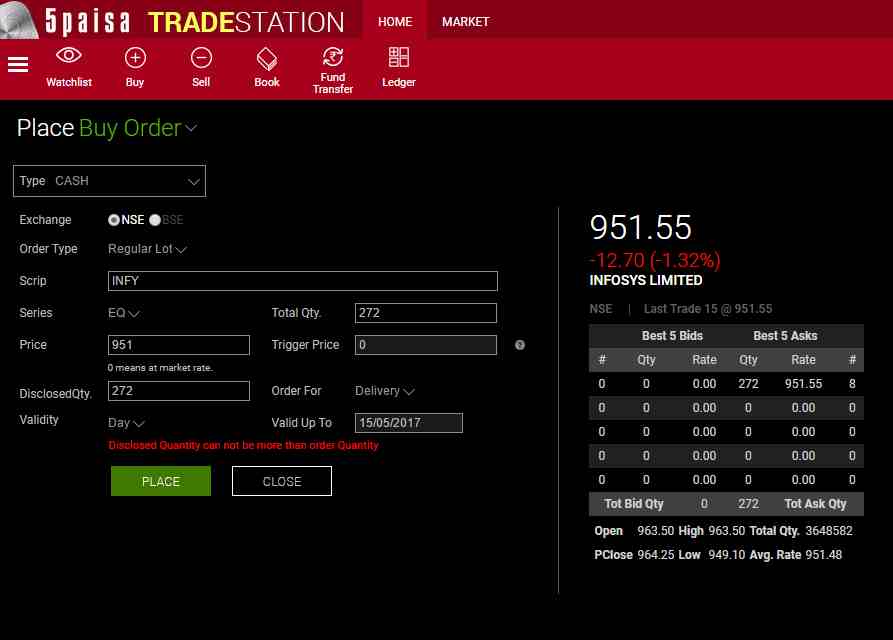The height and width of the screenshot is (640, 893).
Task: Click the Scrip input field with INFY
Action: (x=302, y=281)
